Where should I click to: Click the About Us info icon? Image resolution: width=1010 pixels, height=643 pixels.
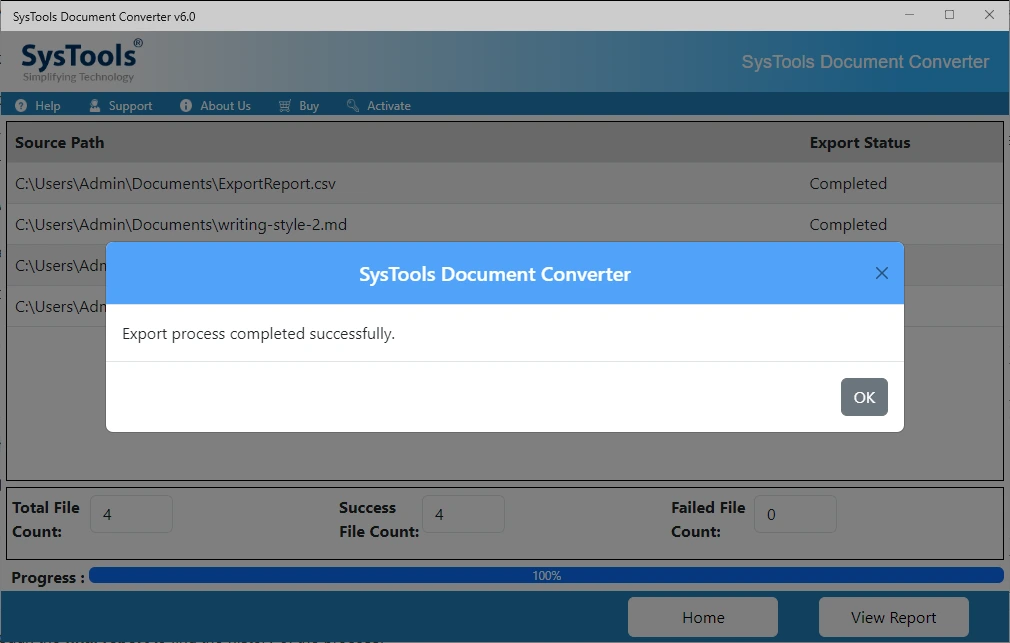[x=186, y=106]
